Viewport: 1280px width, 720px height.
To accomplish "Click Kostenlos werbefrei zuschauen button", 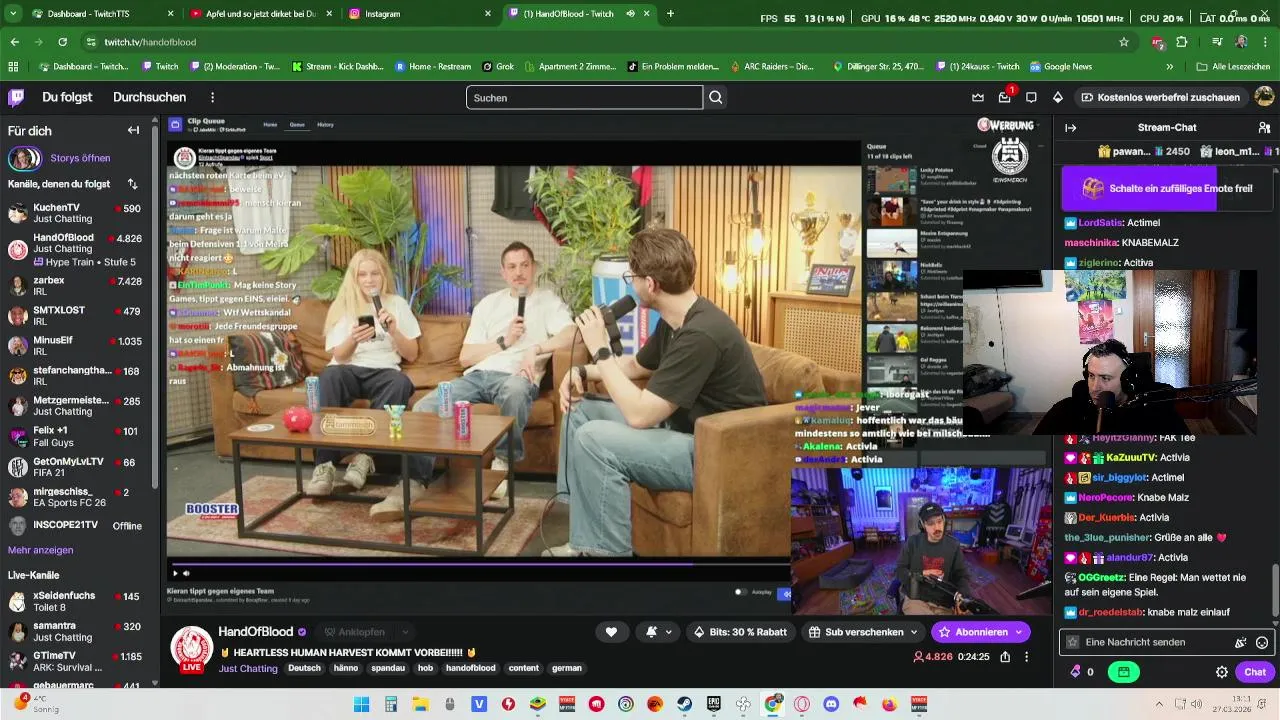I will tap(1160, 97).
